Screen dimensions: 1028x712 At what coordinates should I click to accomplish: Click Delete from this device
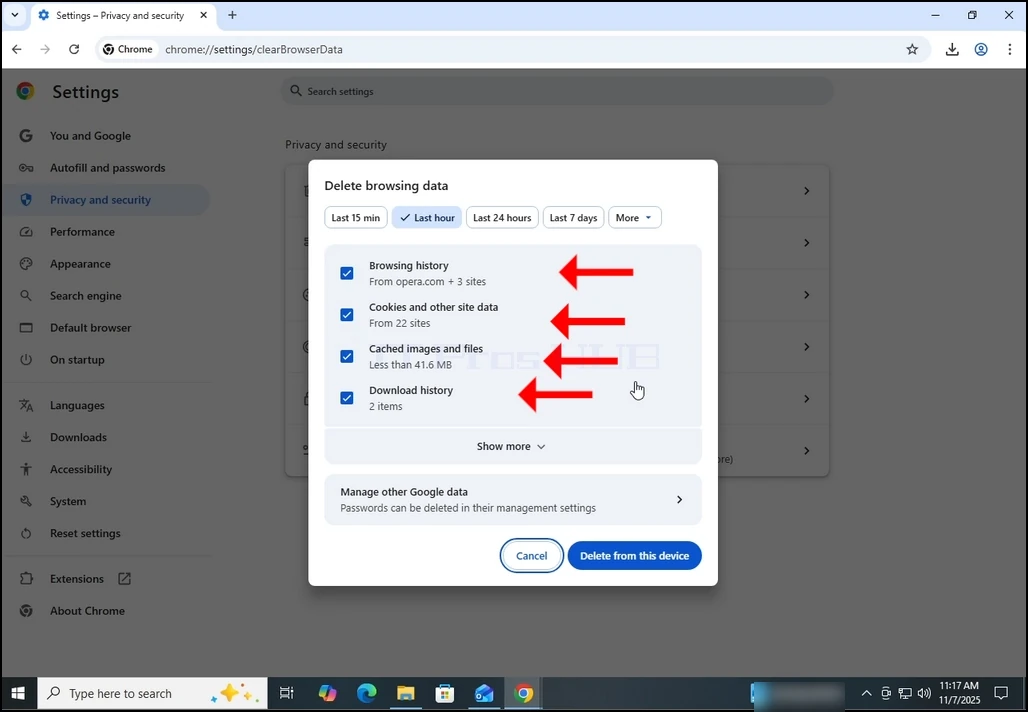click(634, 556)
